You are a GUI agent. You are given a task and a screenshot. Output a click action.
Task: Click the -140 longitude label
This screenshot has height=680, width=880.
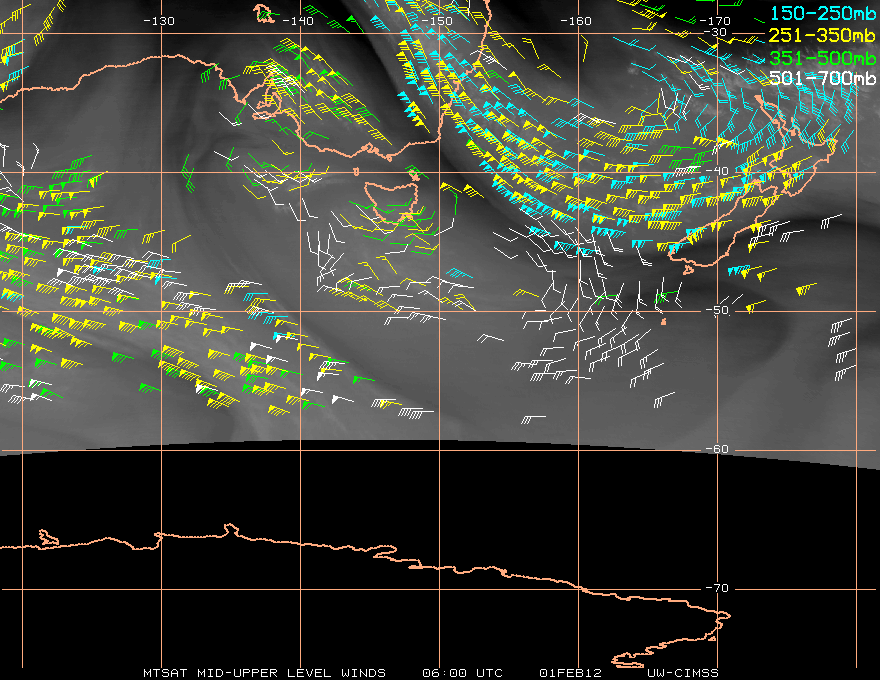pos(297,21)
